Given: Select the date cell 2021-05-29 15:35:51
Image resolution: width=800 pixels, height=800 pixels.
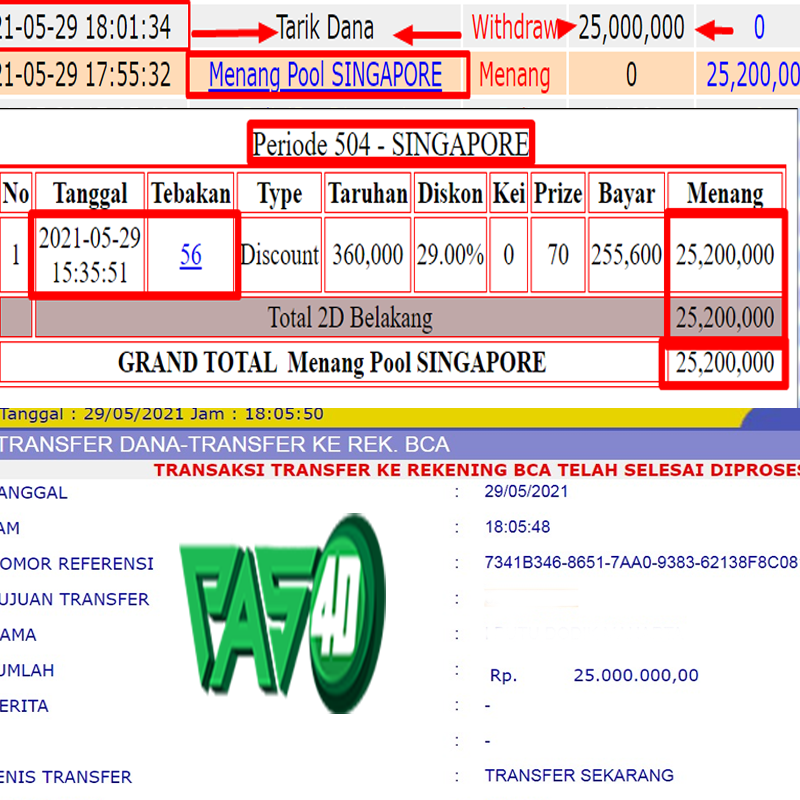Looking at the screenshot, I should click(x=90, y=255).
